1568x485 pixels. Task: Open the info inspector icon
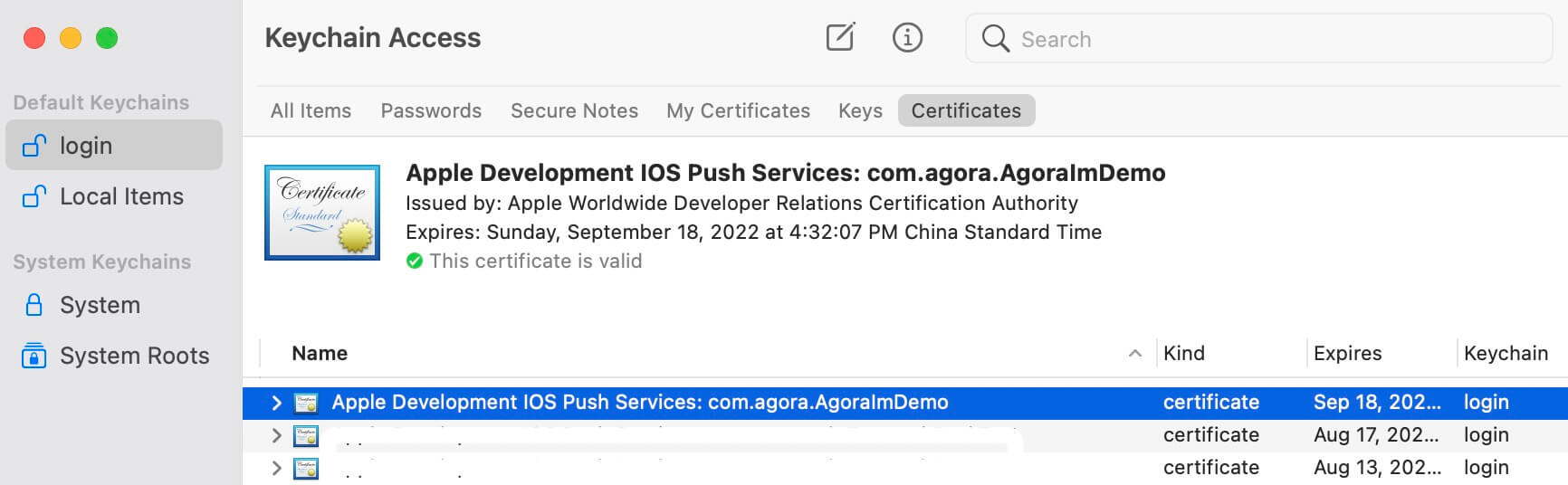(907, 38)
